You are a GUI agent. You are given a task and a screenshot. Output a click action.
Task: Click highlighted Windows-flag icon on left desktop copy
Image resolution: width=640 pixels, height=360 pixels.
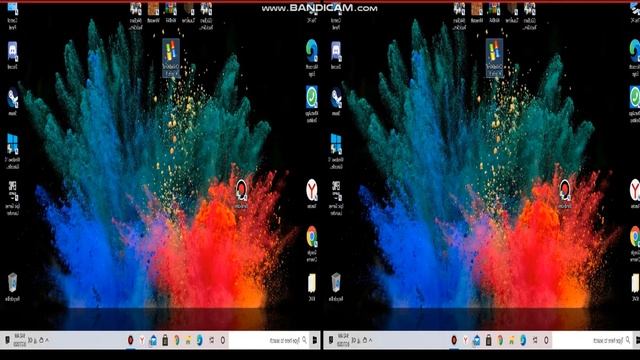(171, 58)
